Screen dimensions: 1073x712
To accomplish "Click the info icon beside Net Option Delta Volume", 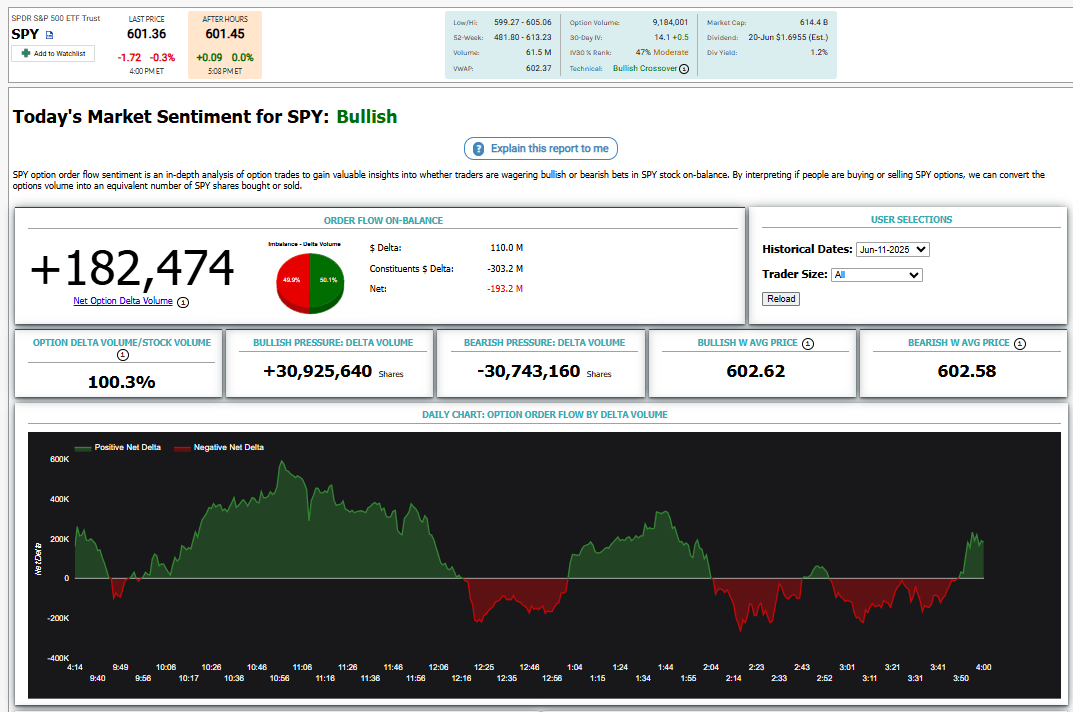I will coord(183,302).
